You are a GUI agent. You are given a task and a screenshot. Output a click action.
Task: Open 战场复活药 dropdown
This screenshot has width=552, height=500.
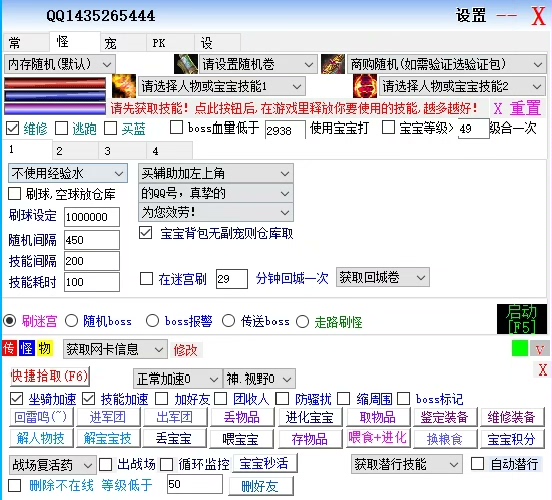pyautogui.click(x=53, y=465)
